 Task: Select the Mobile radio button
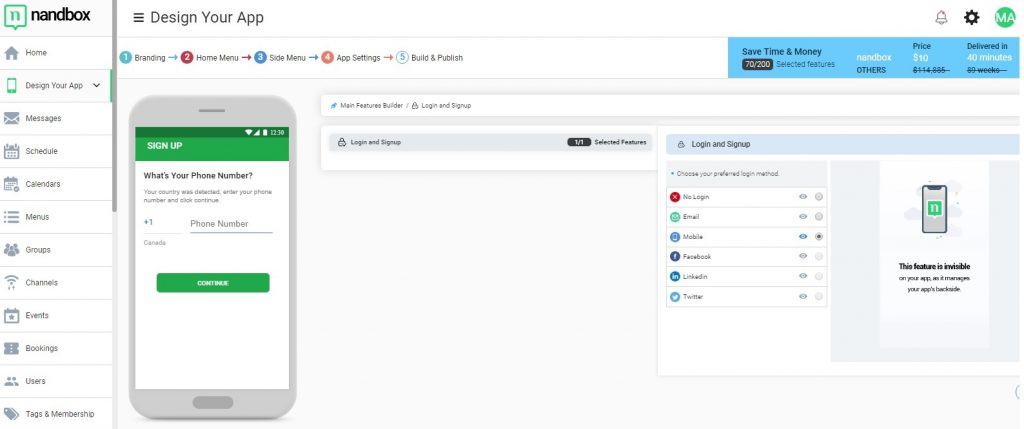819,236
